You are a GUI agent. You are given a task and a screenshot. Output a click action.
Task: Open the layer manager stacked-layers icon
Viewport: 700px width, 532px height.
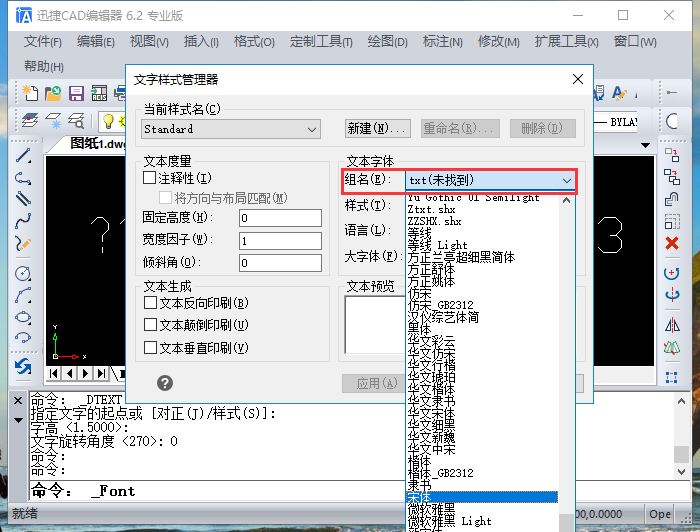(30, 121)
